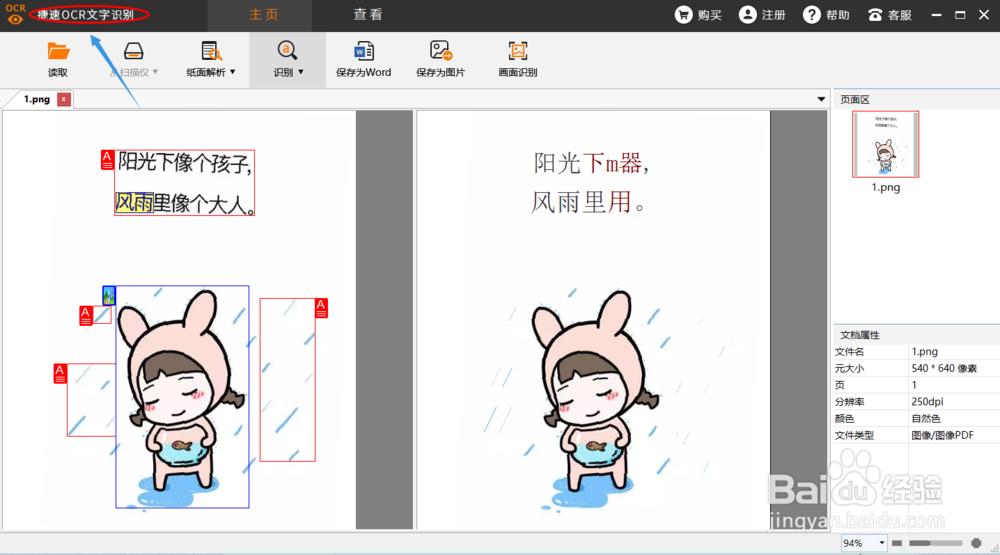This screenshot has width=1000, height=555.
Task: Click the file type value 图像/图像PDF
Action: pyautogui.click(x=943, y=435)
